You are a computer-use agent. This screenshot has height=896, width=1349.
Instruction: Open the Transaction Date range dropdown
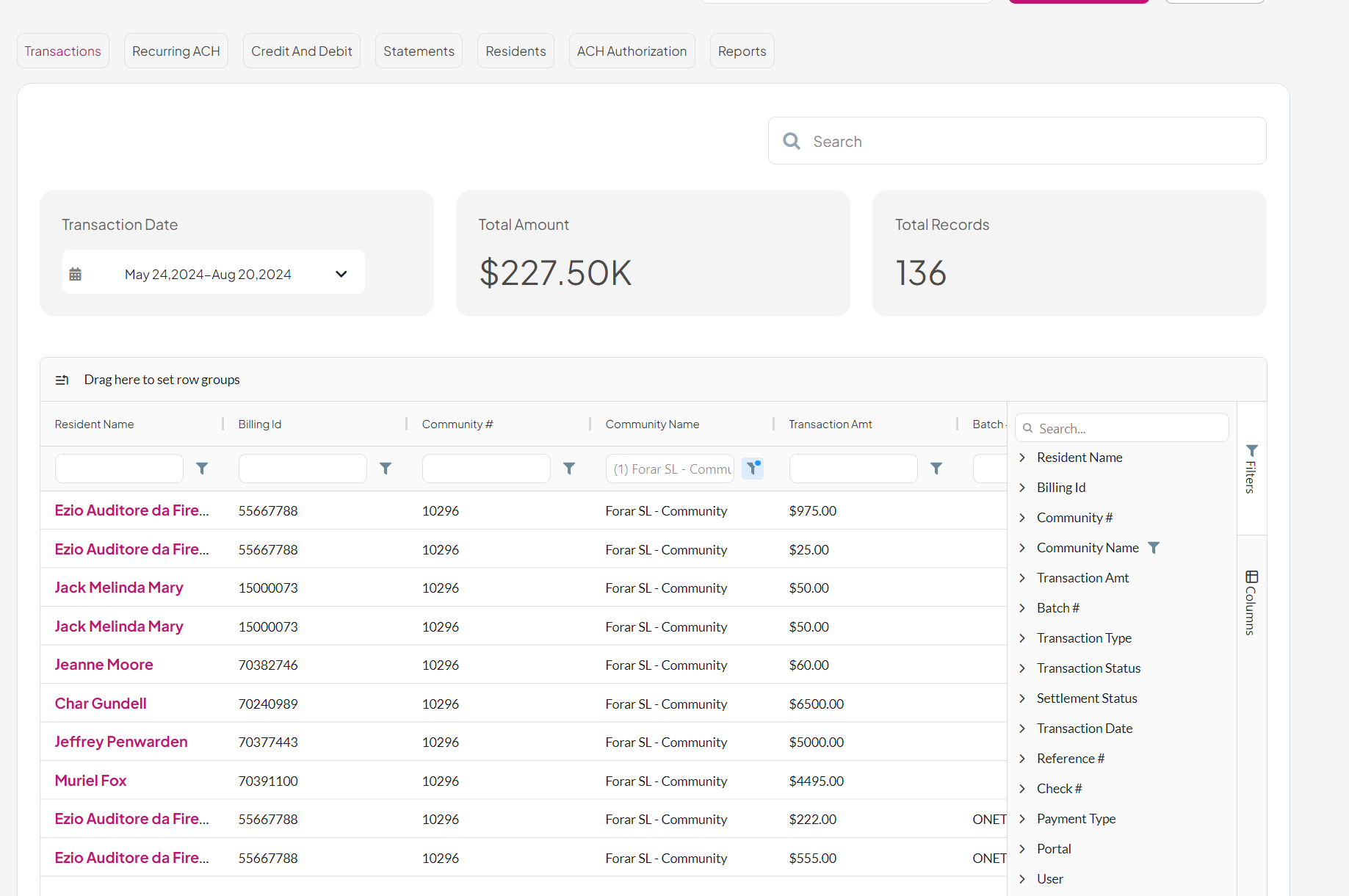(213, 274)
